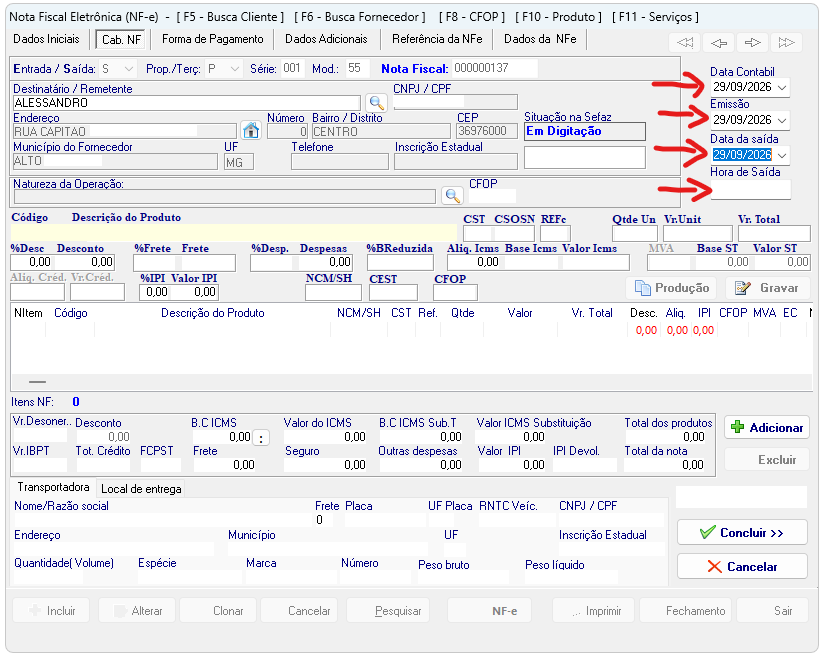The height and width of the screenshot is (654, 821).
Task: Click the yellow product code entry field
Action: pyautogui.click(x=234, y=232)
